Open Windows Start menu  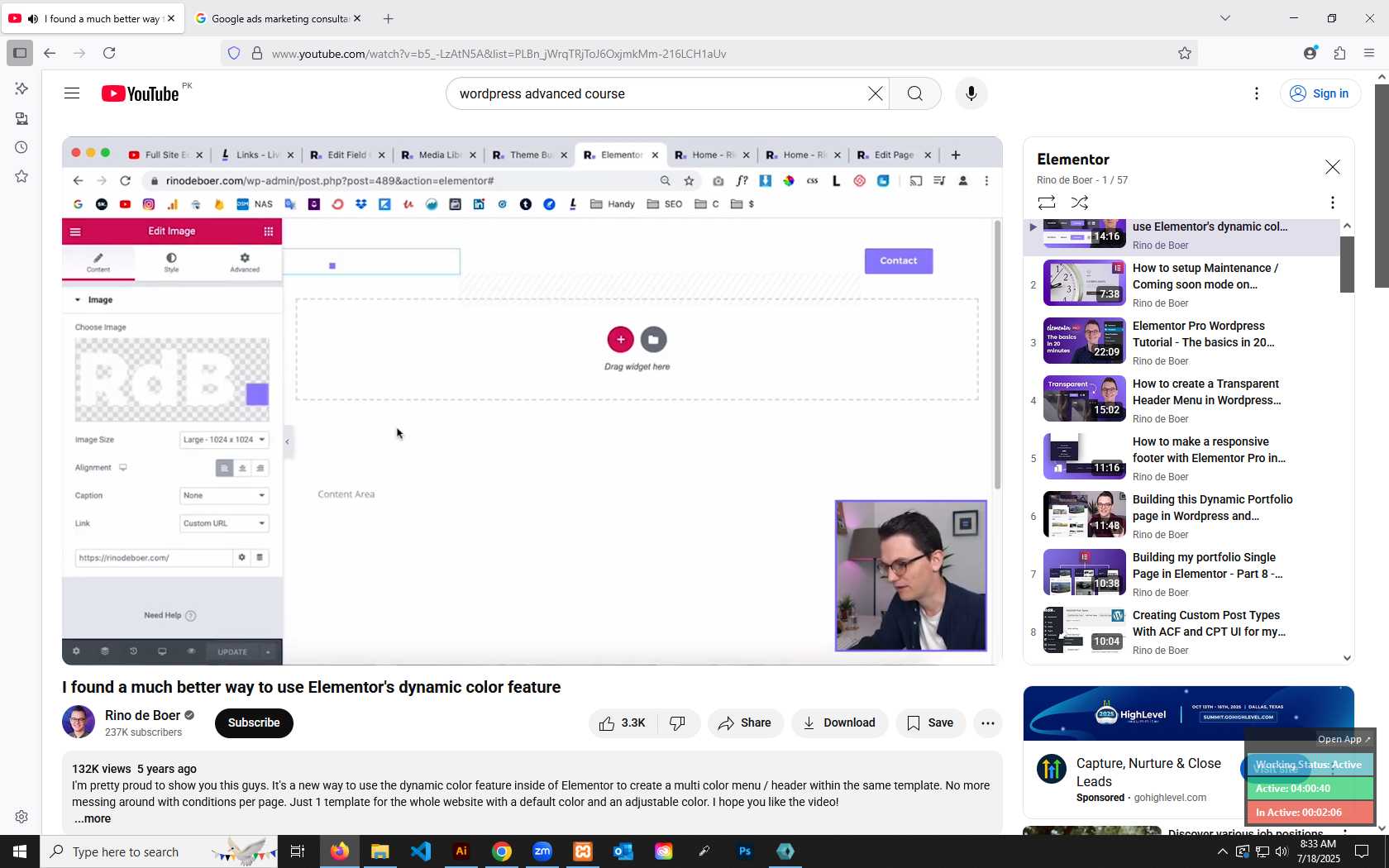[x=20, y=851]
